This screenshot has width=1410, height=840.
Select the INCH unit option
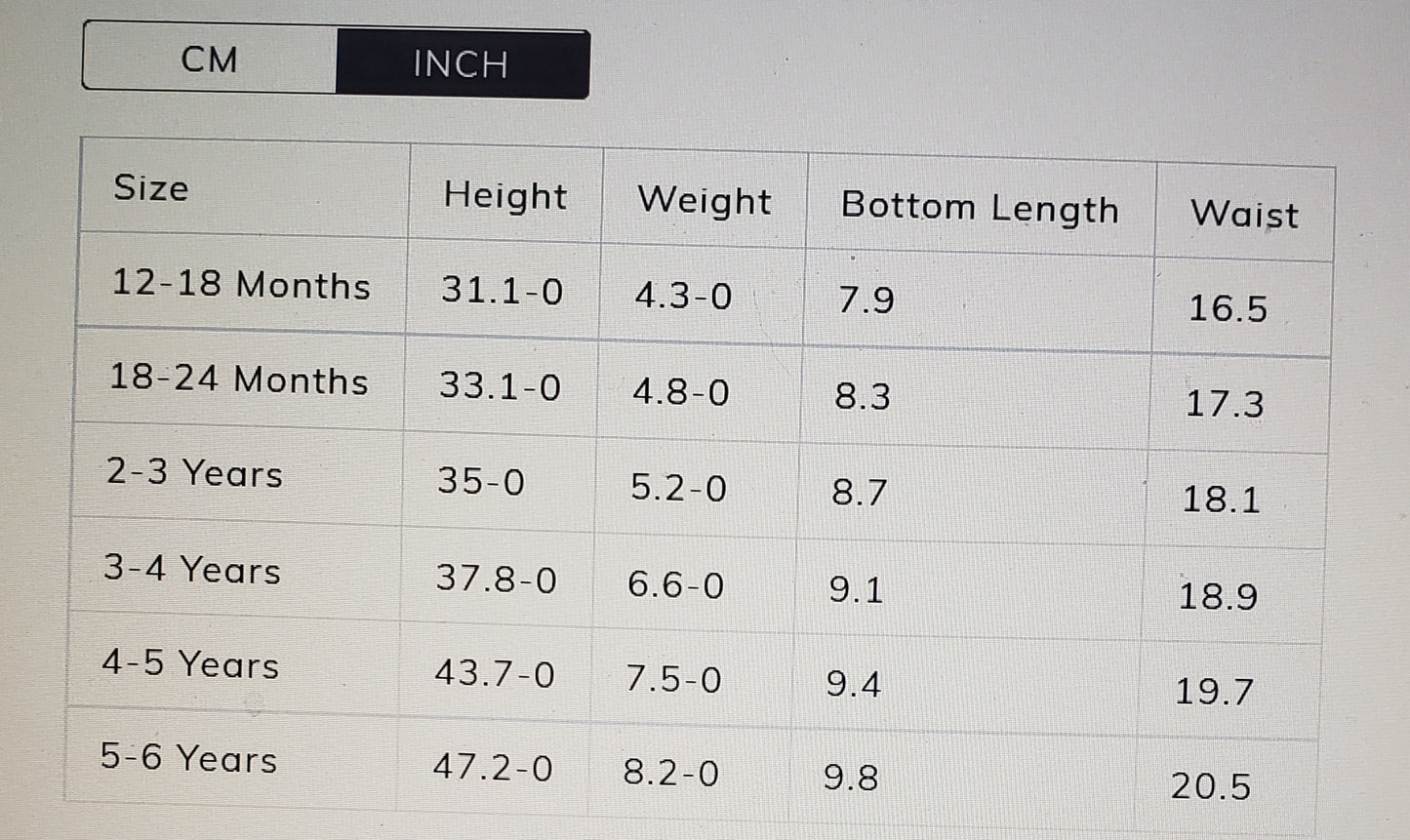point(461,64)
